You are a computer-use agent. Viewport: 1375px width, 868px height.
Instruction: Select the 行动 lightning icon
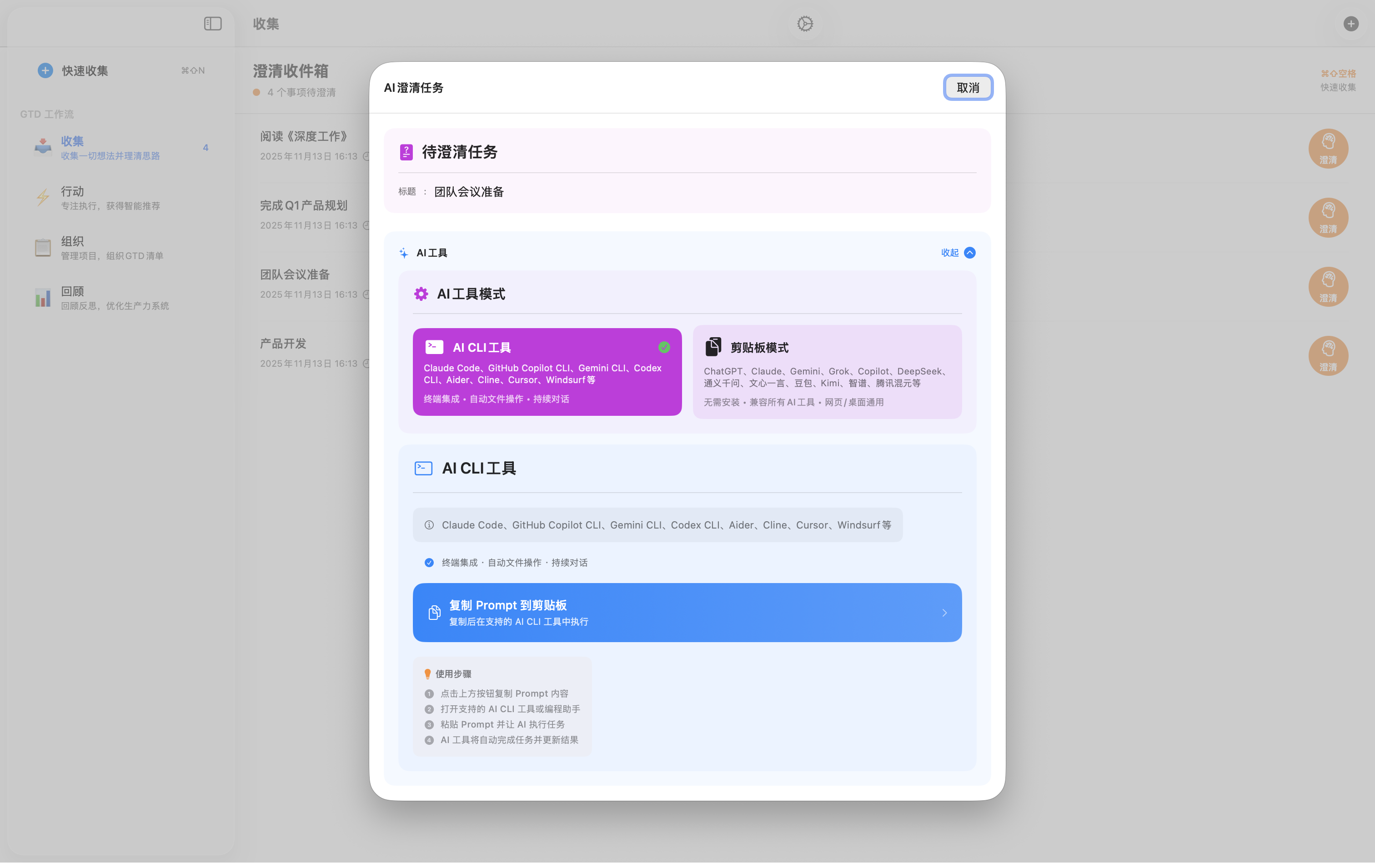43,197
